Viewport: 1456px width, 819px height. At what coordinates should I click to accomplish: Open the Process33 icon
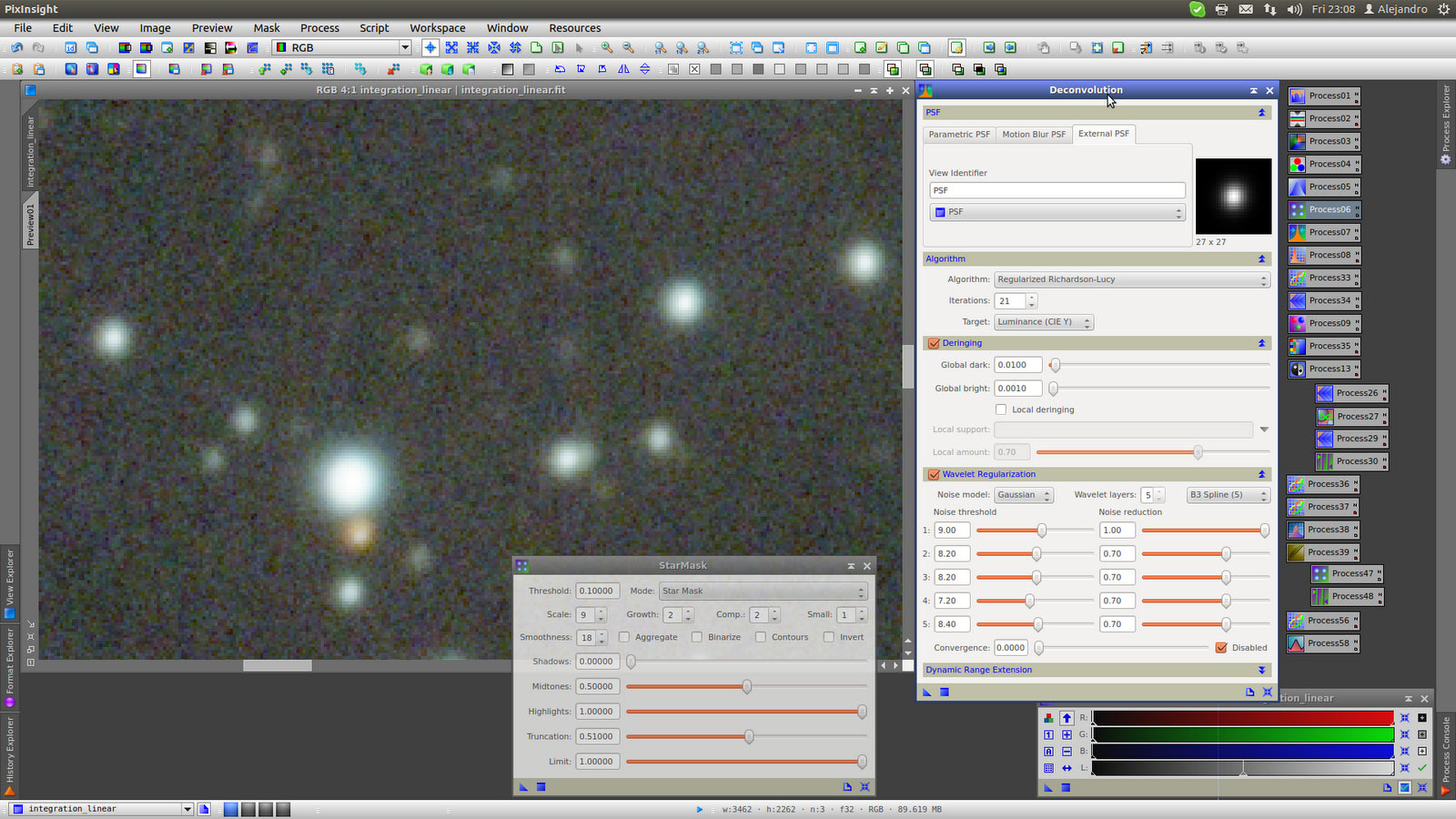[1324, 278]
